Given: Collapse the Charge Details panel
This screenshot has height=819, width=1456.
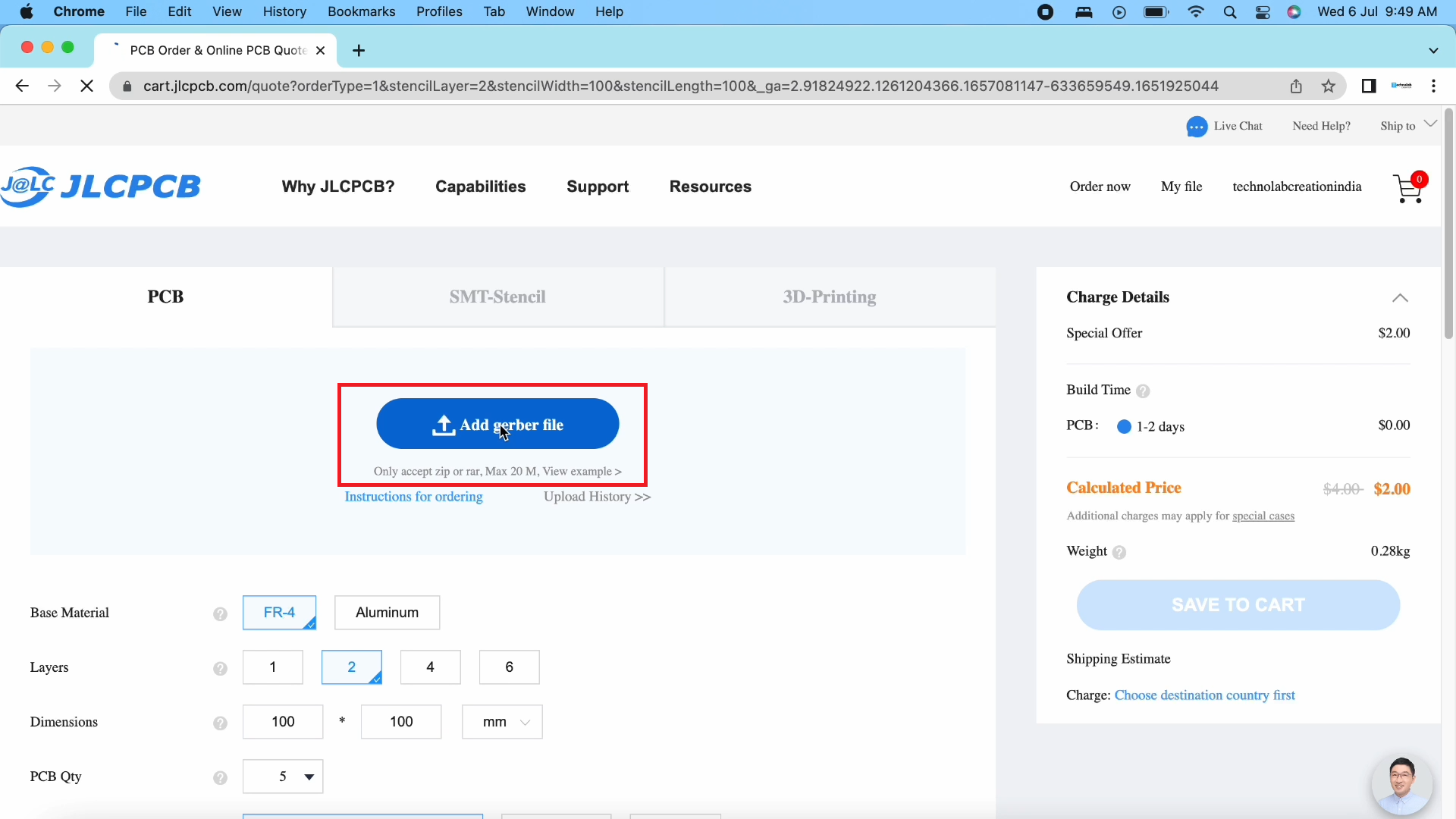Looking at the screenshot, I should [1400, 298].
